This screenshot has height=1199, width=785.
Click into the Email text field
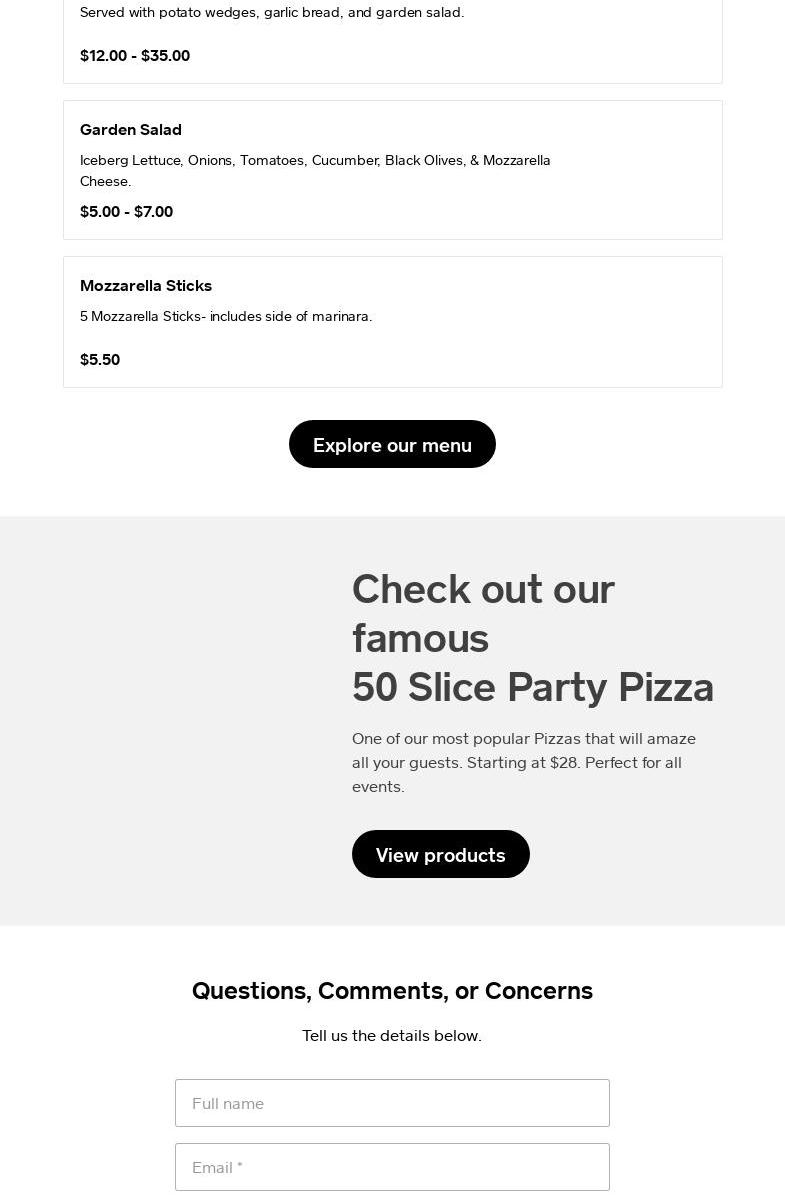(392, 1167)
